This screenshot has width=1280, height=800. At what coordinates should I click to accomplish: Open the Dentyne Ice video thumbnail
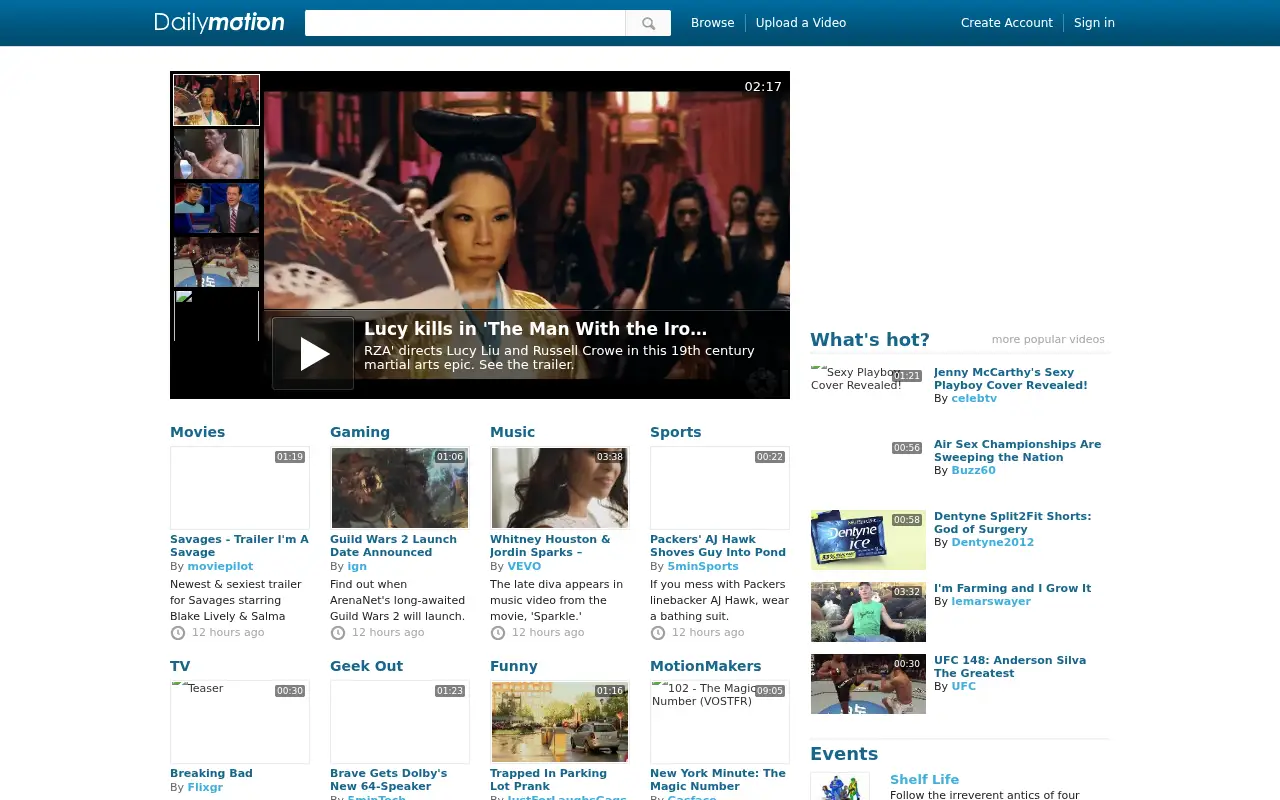[868, 540]
